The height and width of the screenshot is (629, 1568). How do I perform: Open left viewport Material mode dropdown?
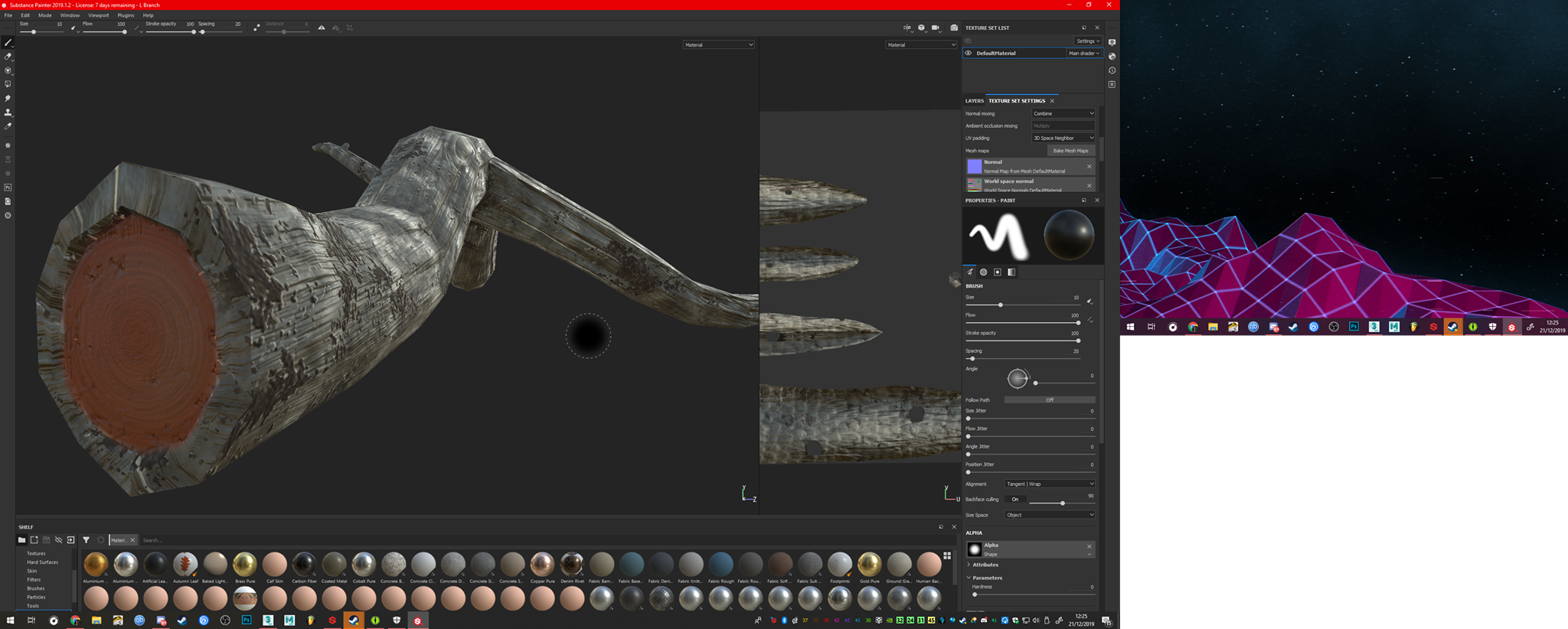tap(719, 44)
